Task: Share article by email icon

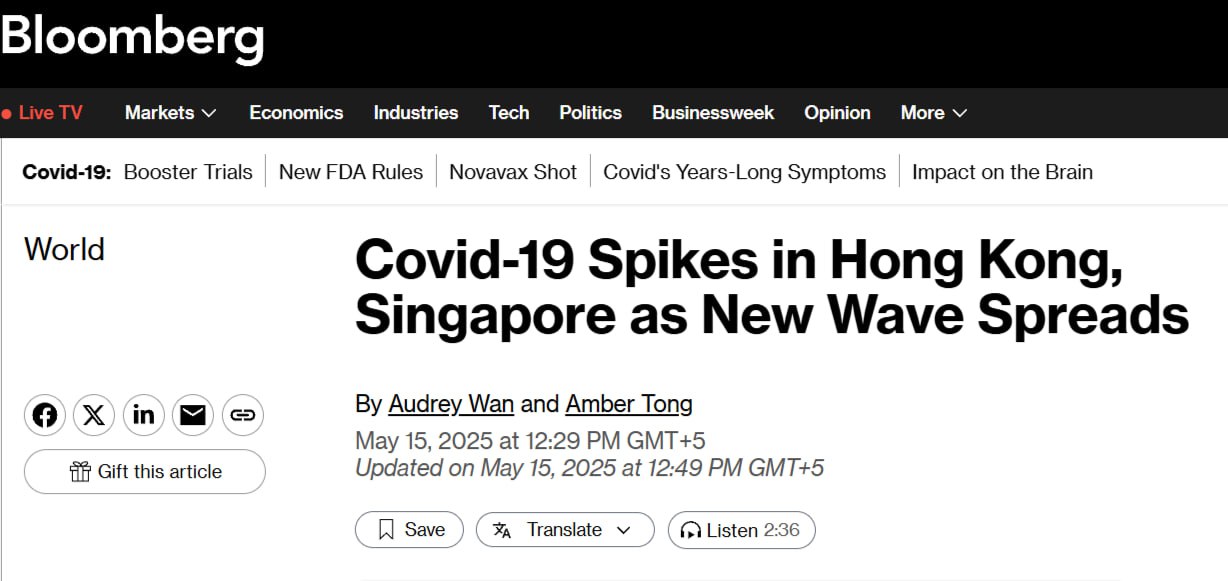Action: pos(193,415)
